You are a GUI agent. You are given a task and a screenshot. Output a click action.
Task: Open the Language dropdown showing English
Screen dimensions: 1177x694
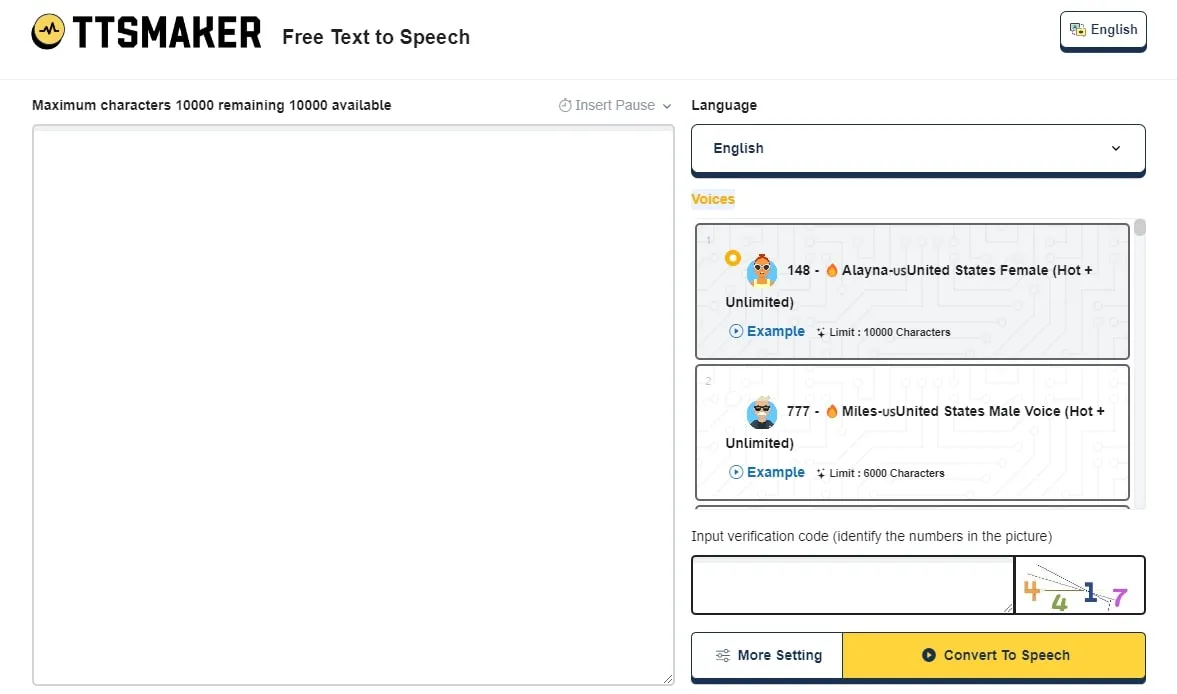click(917, 148)
